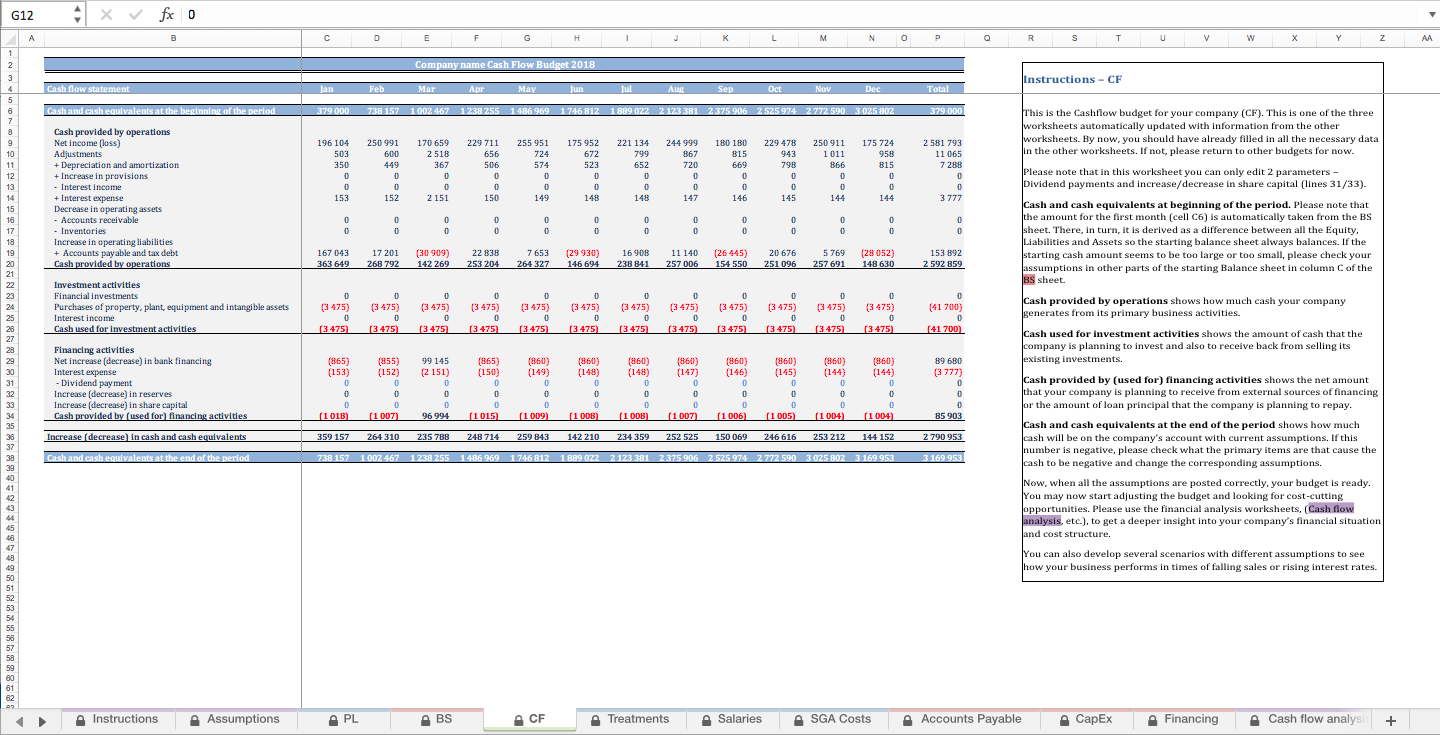Click the 'Company name Cash Flow Budget 2018' title
This screenshot has height=735, width=1440.
pyautogui.click(x=505, y=64)
